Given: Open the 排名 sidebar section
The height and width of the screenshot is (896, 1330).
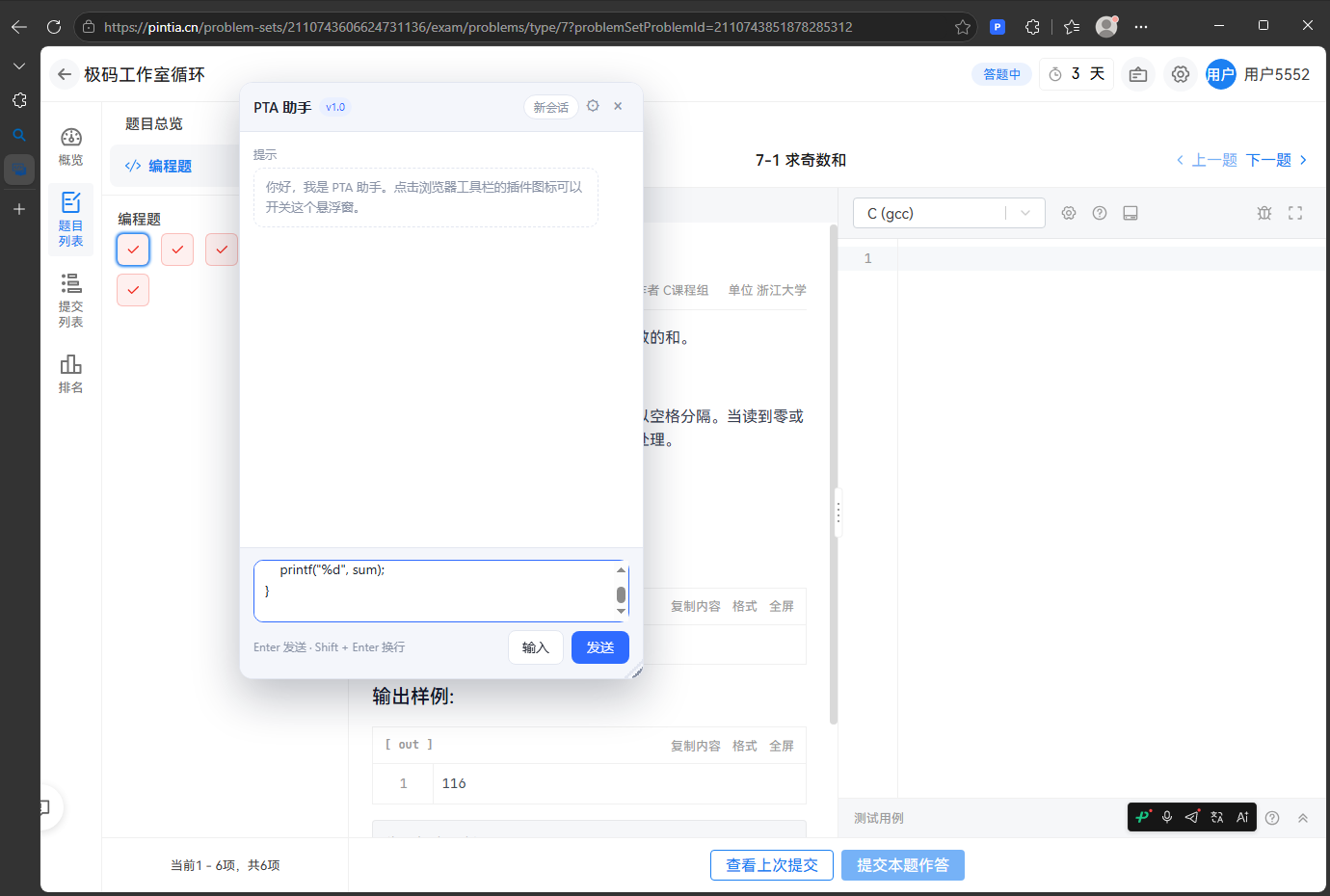Looking at the screenshot, I should (x=71, y=374).
